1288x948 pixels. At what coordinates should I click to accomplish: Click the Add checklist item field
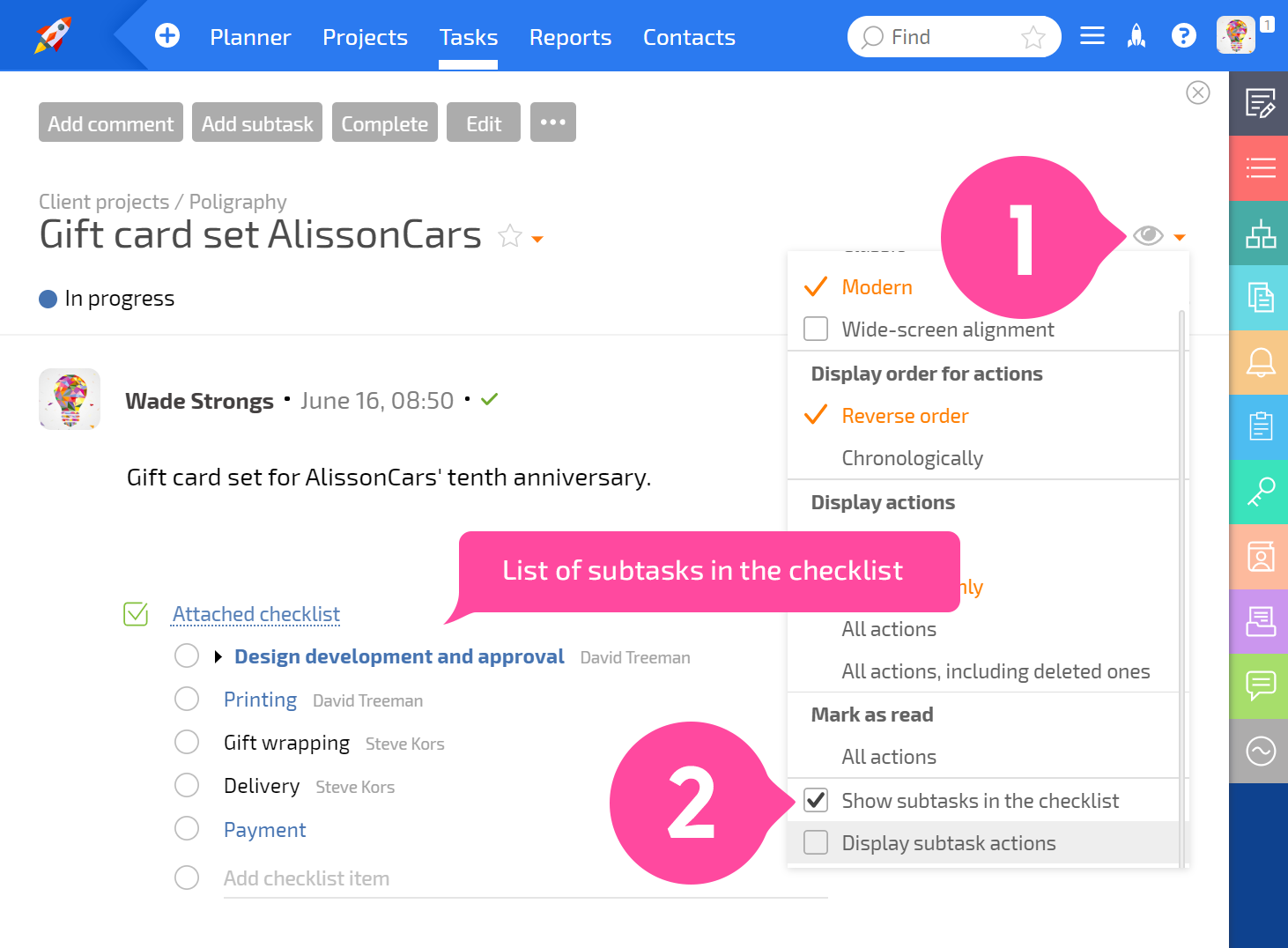525,878
